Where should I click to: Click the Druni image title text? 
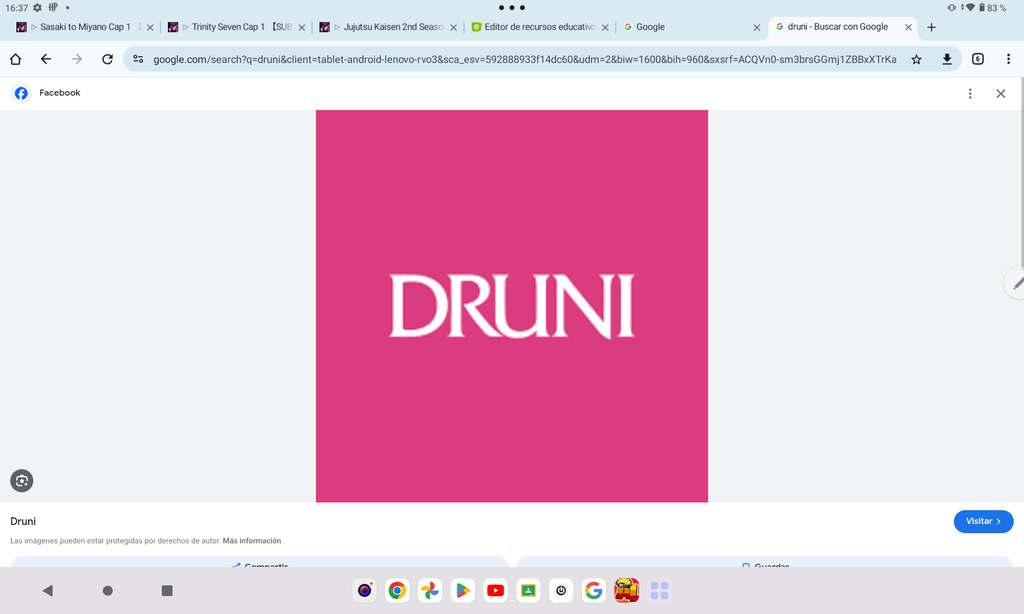(23, 521)
